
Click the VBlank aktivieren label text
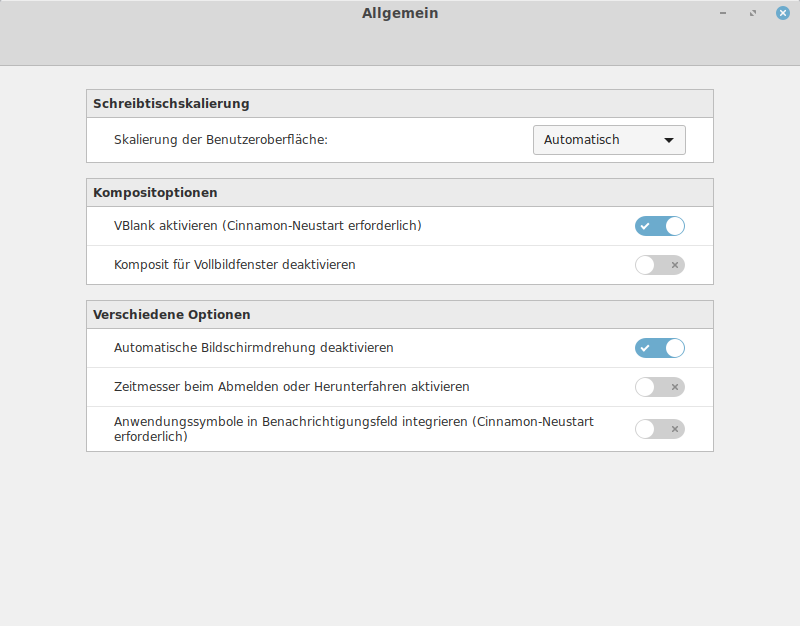pyautogui.click(x=267, y=226)
